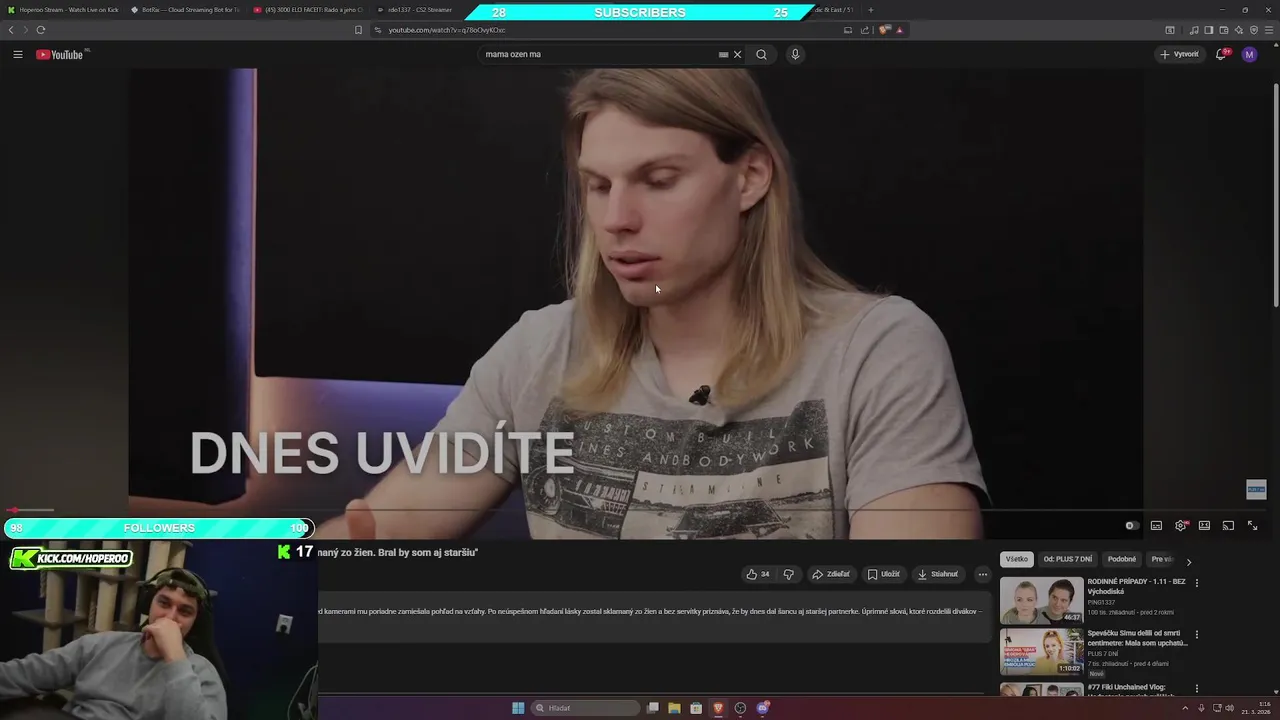1280x720 pixels.
Task: Click the taskbar Hľadať search box
Action: (x=586, y=708)
